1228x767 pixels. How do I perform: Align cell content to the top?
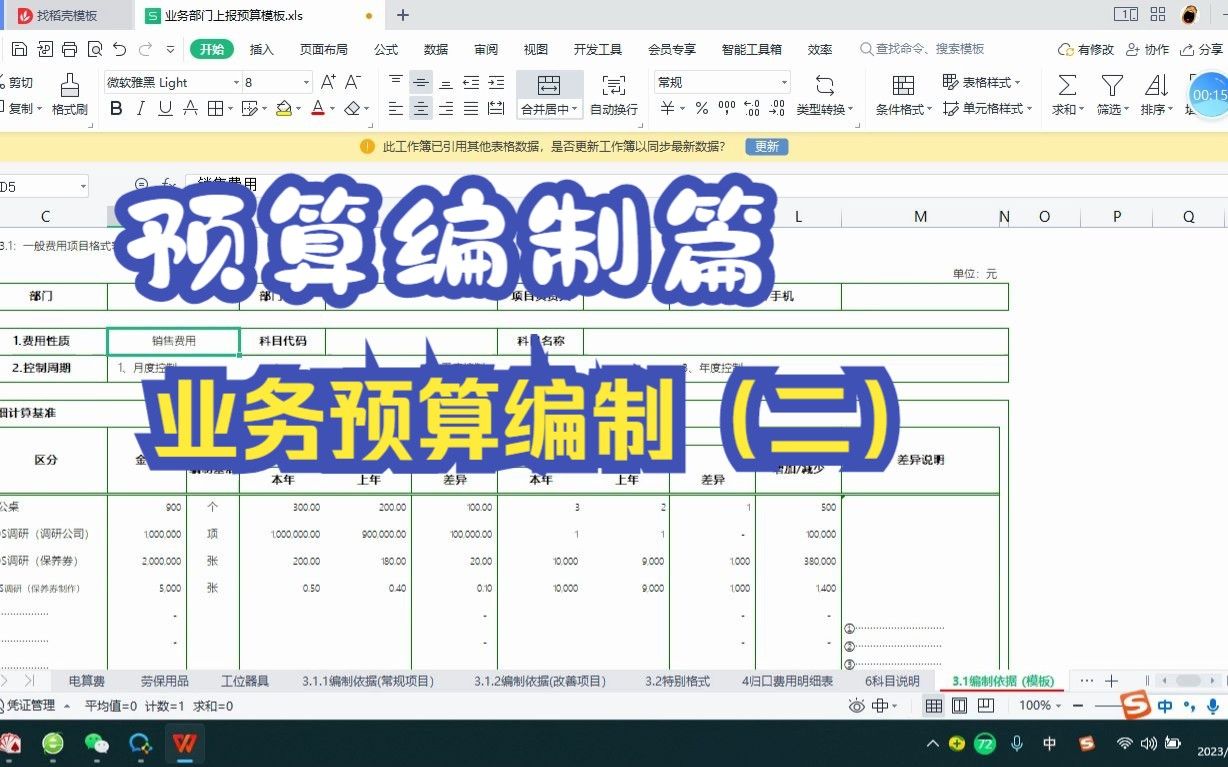(x=396, y=82)
